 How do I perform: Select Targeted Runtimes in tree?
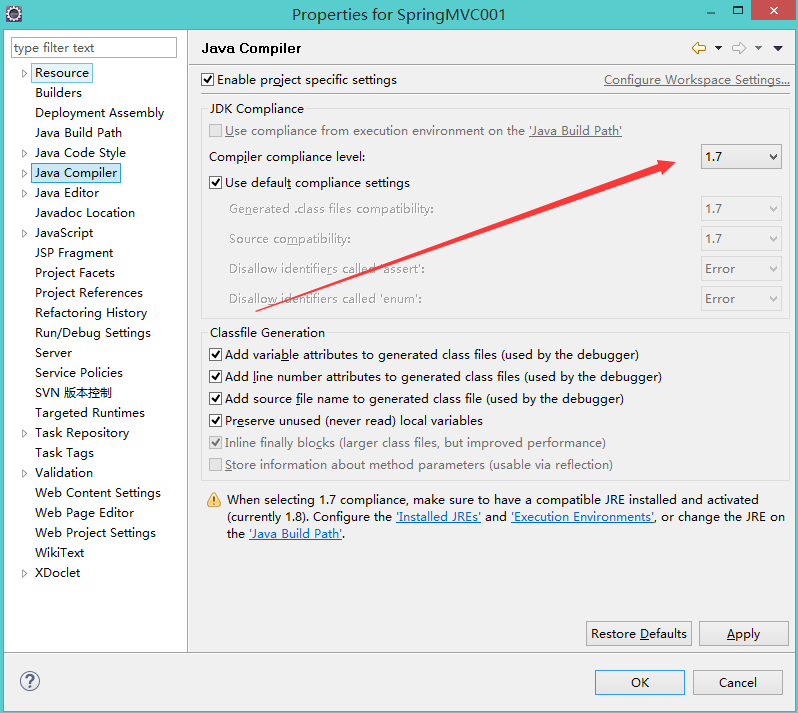pos(90,413)
